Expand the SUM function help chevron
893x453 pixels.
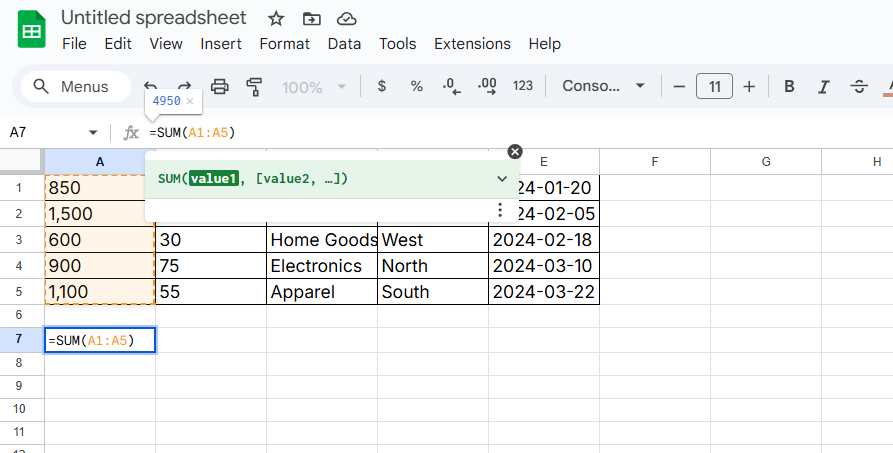point(502,179)
